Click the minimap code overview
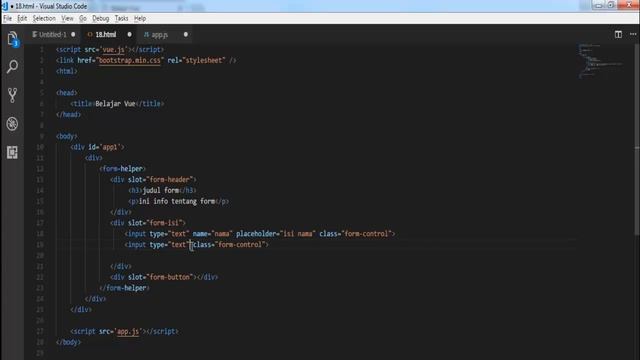This screenshot has height=360, width=640. (x=600, y=61)
